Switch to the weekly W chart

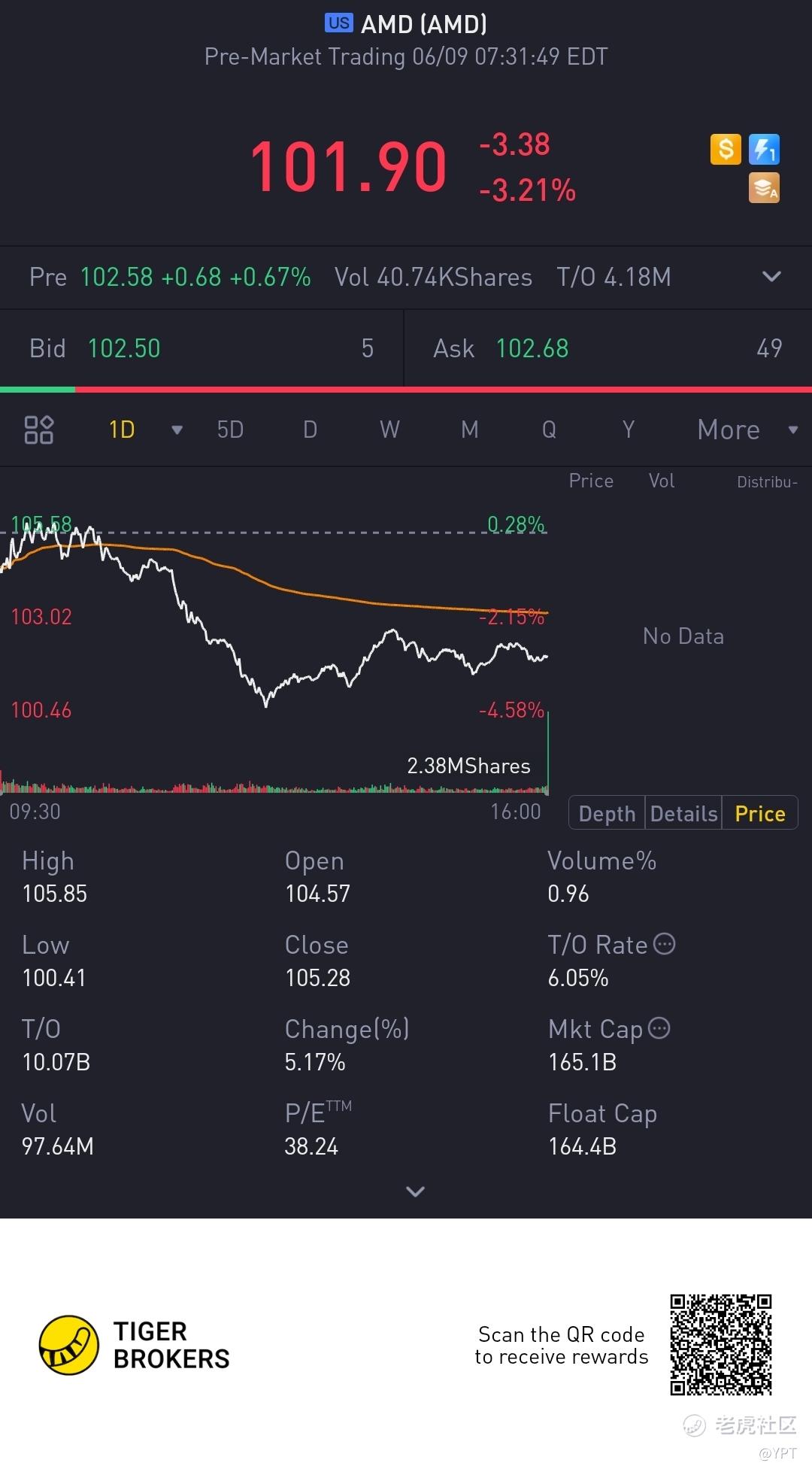coord(389,430)
